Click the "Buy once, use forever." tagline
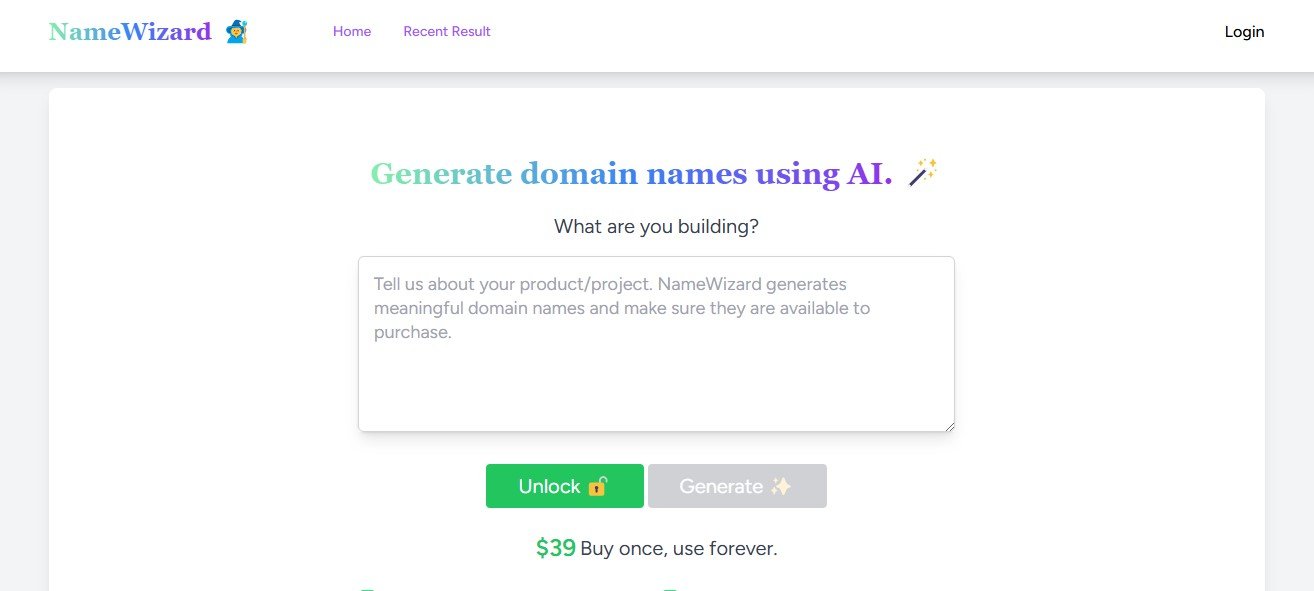 (x=679, y=549)
